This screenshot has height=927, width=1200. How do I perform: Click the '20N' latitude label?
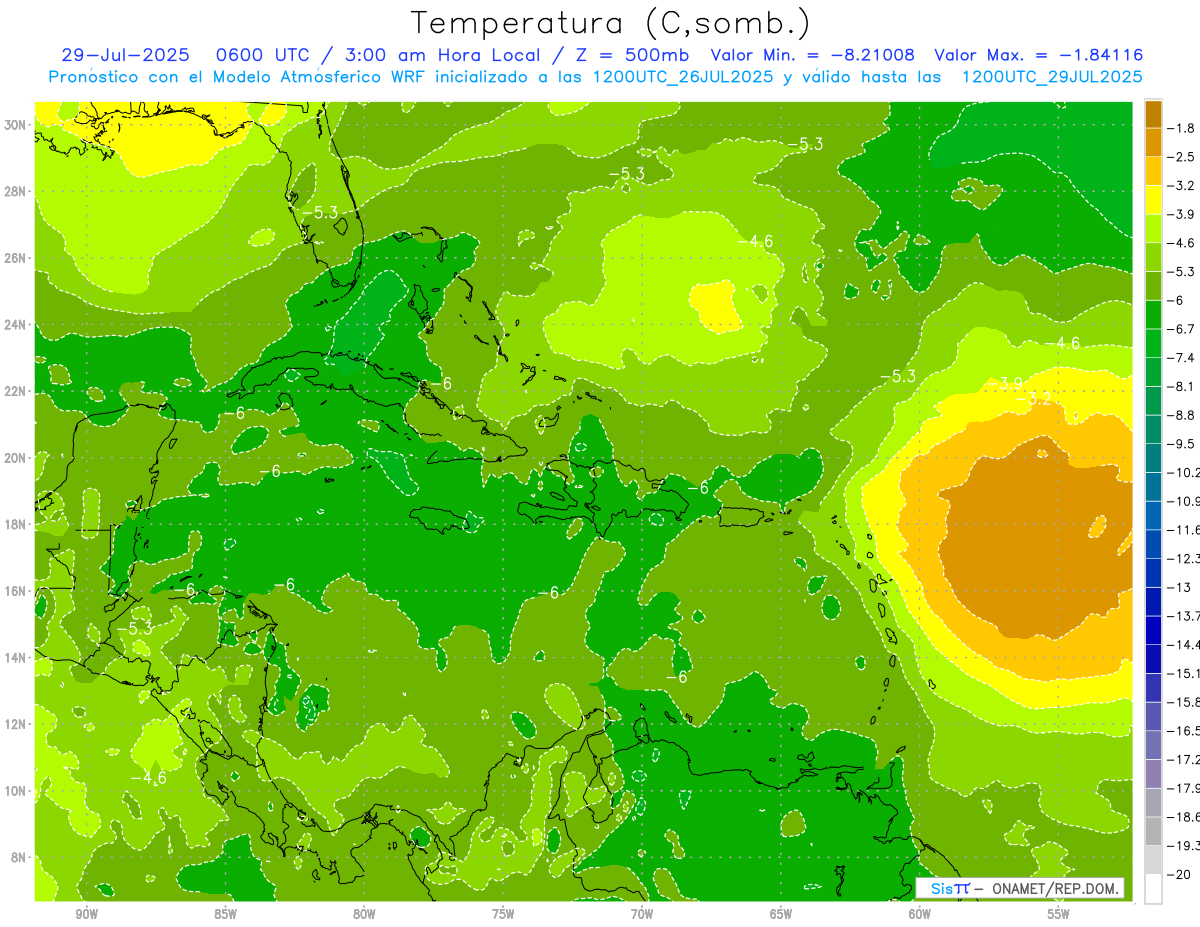coord(15,458)
